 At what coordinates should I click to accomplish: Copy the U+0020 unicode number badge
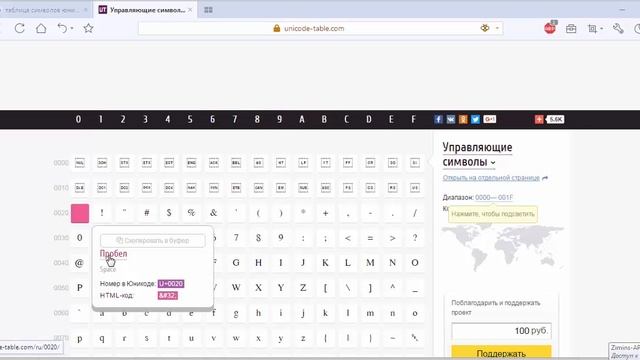pos(171,284)
